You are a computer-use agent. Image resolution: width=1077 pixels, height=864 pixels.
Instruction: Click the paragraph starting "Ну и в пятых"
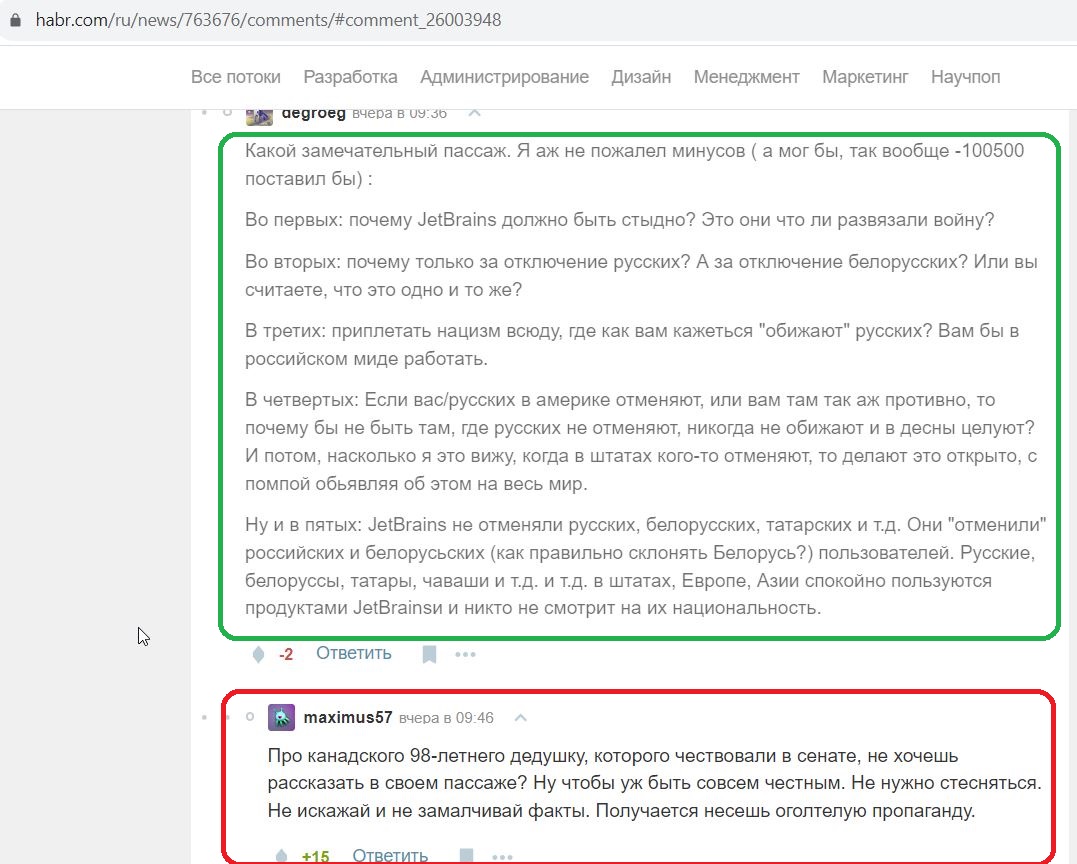(646, 566)
